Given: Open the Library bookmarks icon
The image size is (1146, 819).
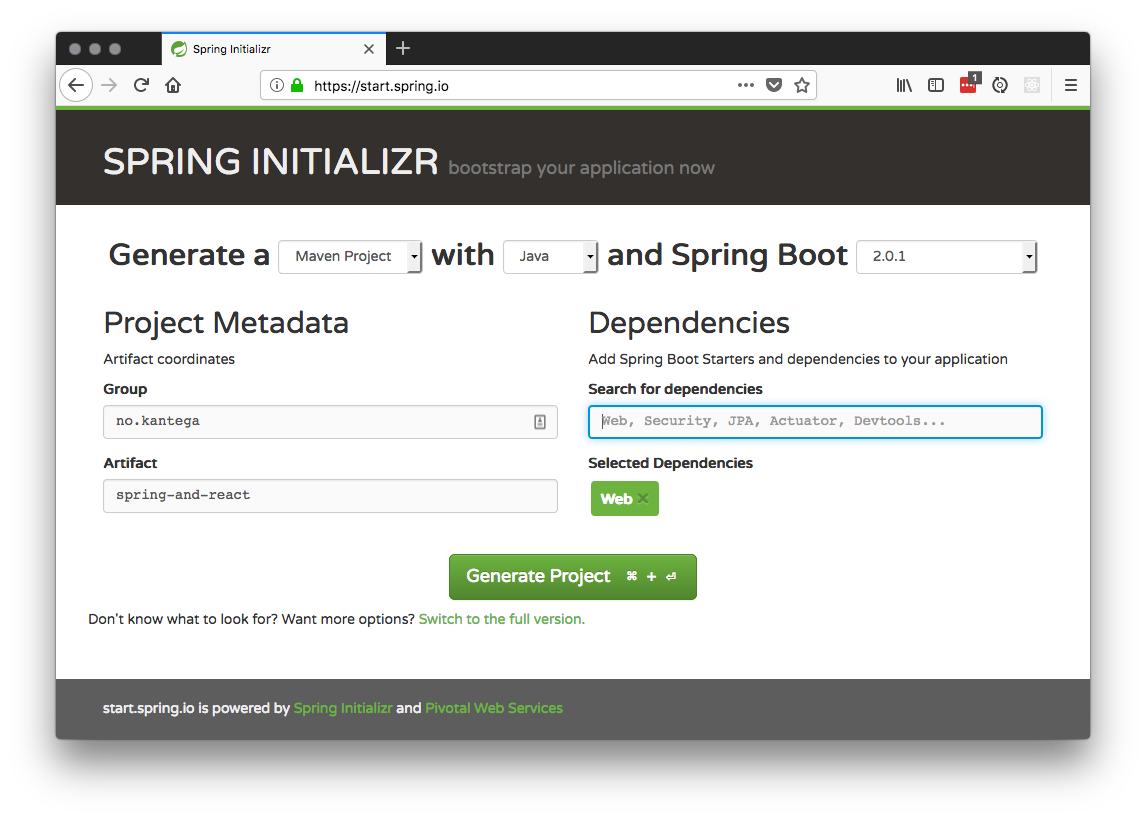Looking at the screenshot, I should tap(904, 85).
